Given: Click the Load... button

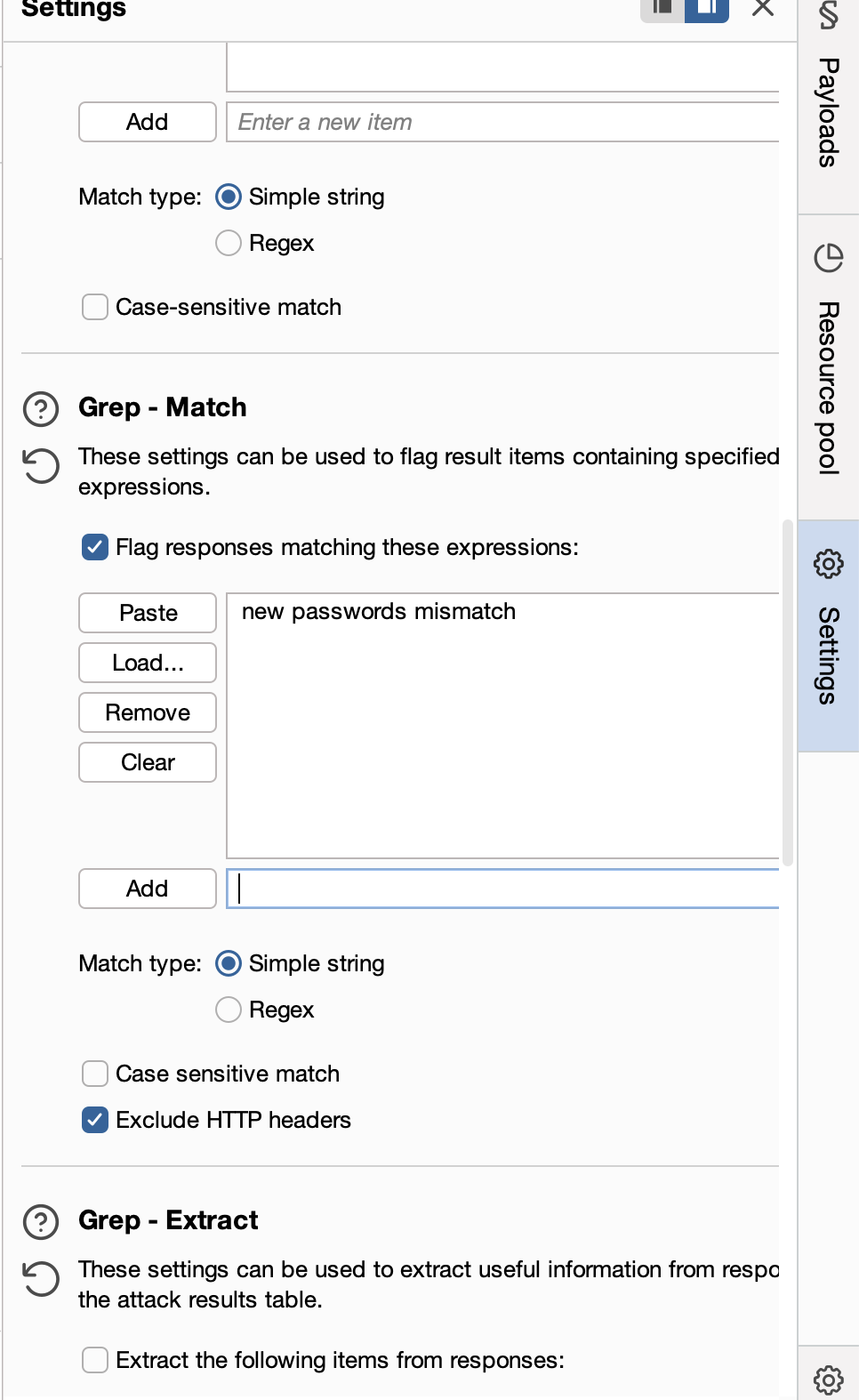Looking at the screenshot, I should 148,663.
